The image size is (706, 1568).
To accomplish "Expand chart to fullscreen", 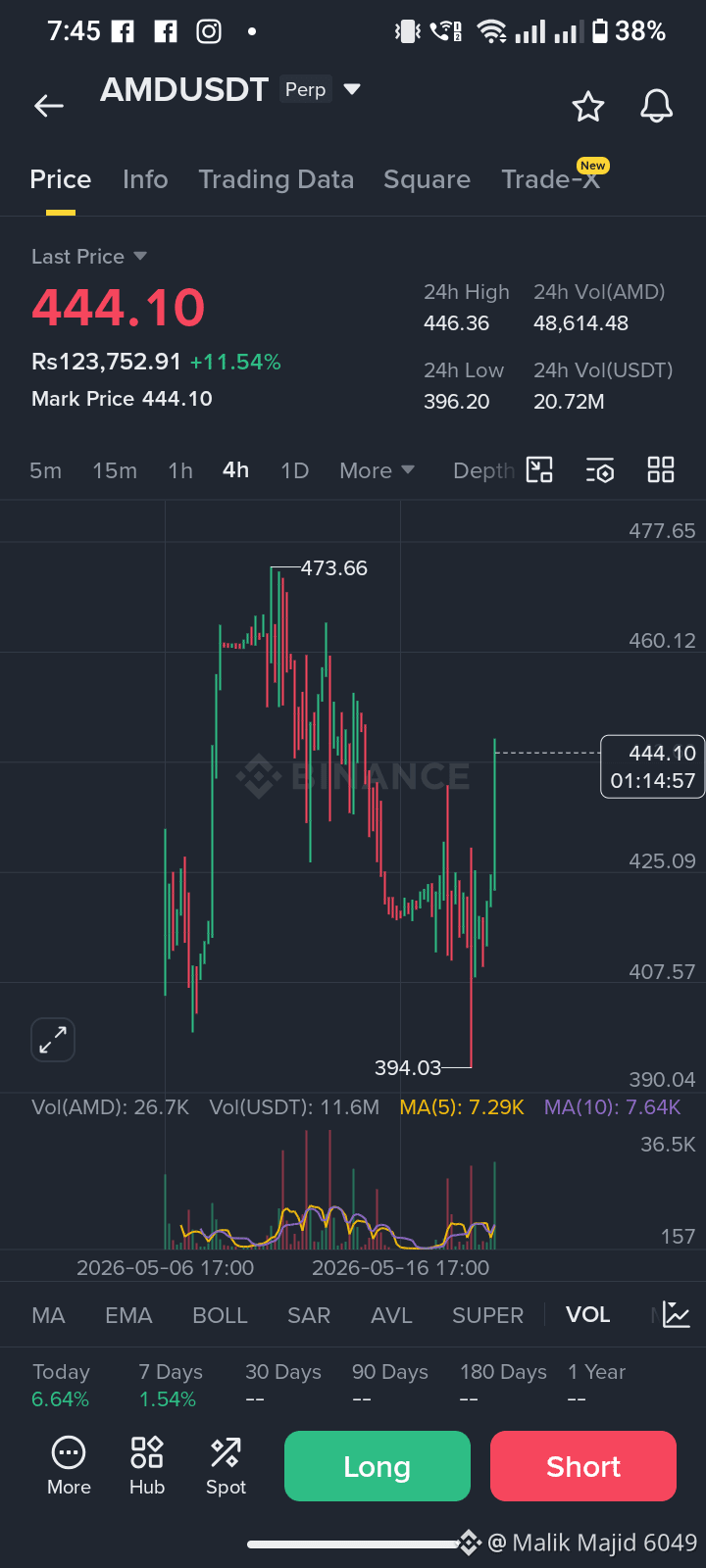I will [x=53, y=1039].
